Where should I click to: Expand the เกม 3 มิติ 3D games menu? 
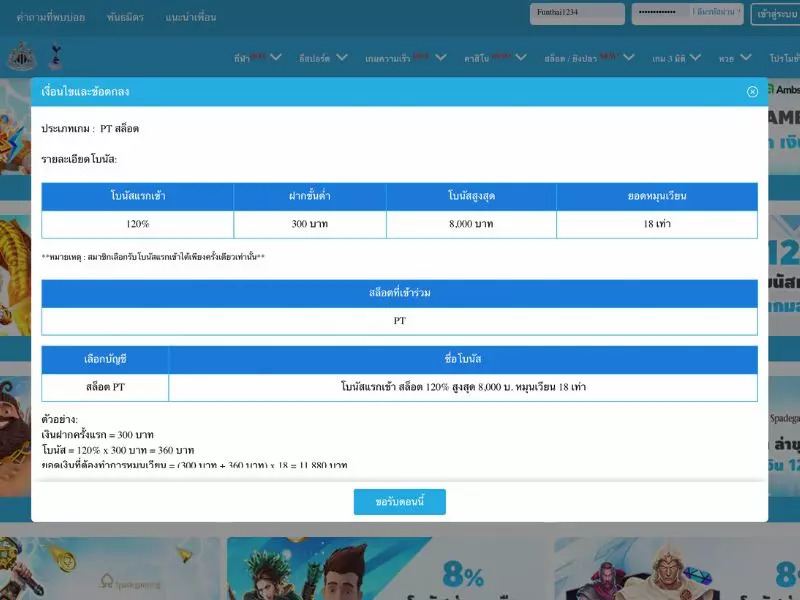pyautogui.click(x=677, y=58)
